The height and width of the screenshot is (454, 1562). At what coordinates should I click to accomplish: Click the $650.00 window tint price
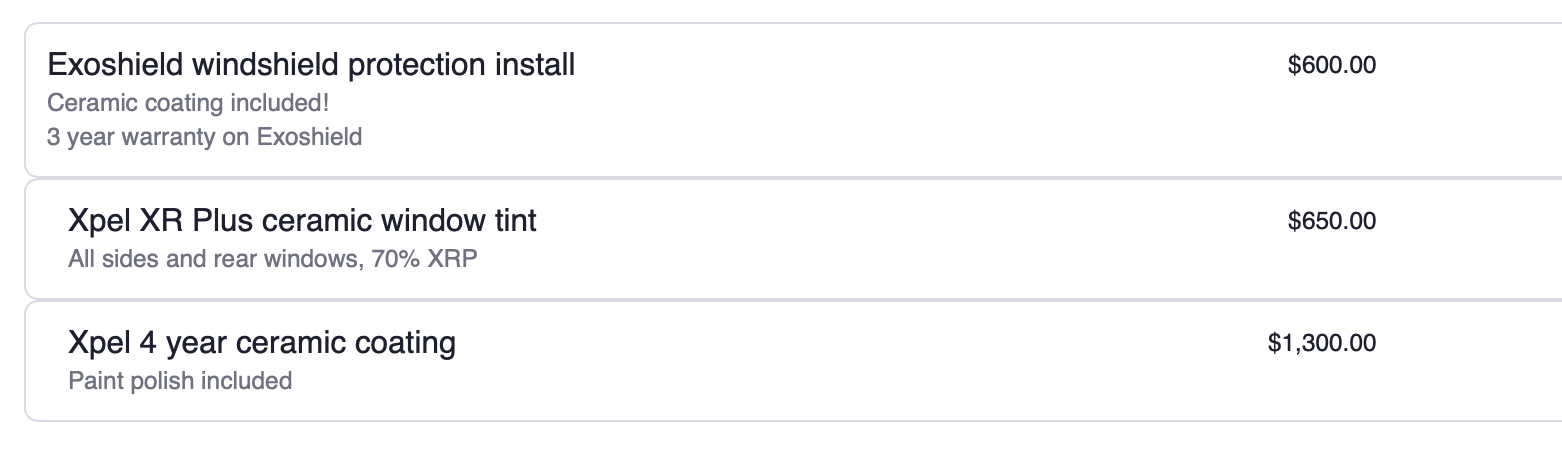pyautogui.click(x=1331, y=221)
